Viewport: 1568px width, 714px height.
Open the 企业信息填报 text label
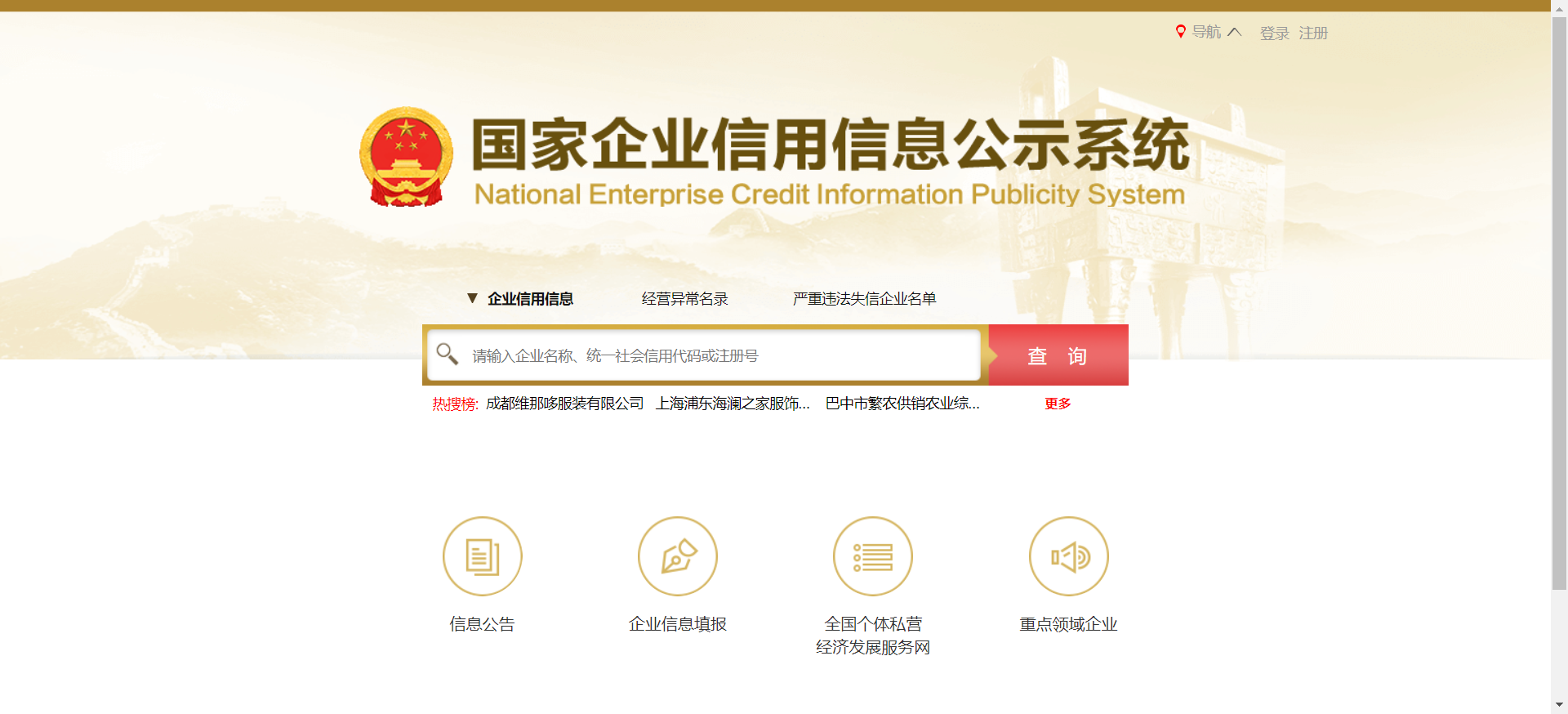677,624
